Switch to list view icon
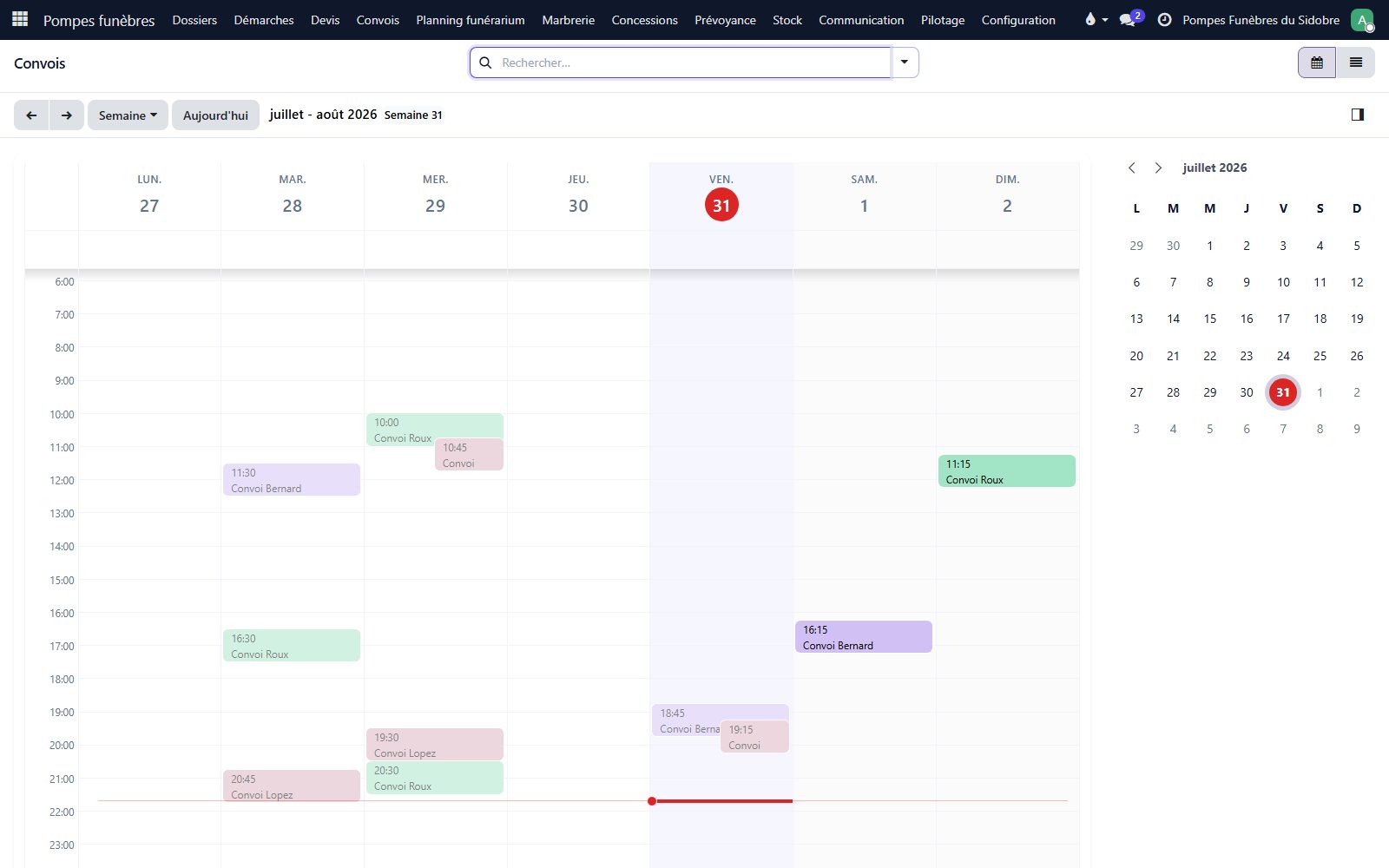The image size is (1389, 868). (1356, 62)
